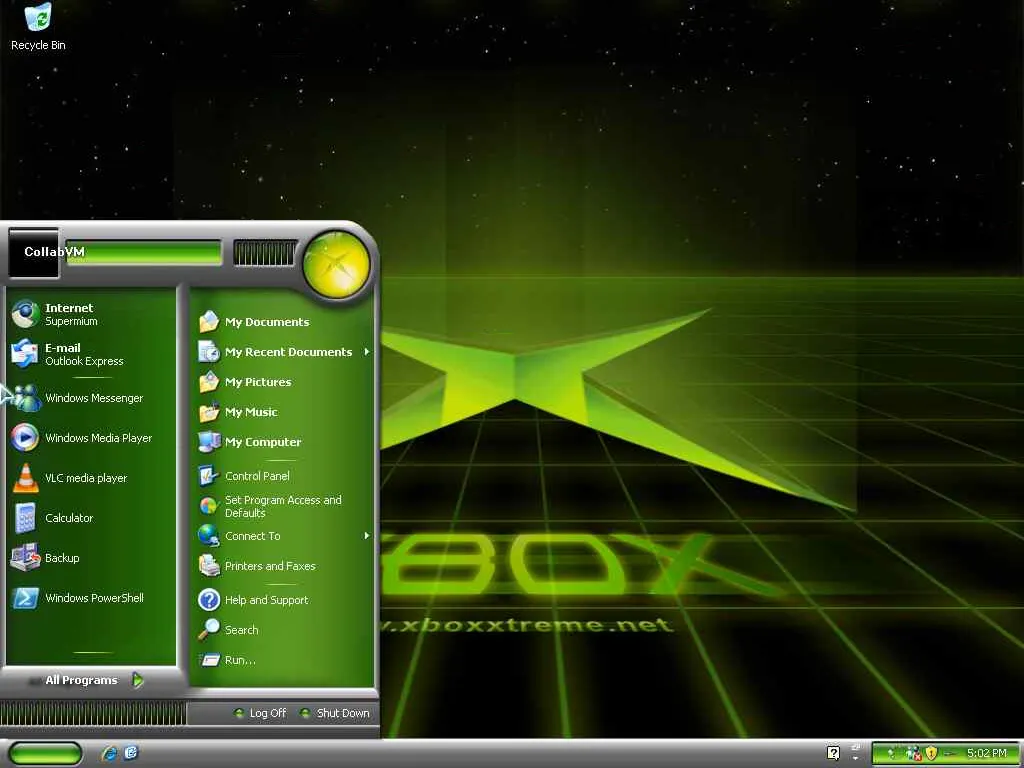Click the Xbox orb user picture
Screen dimensions: 1024x768
(336, 264)
